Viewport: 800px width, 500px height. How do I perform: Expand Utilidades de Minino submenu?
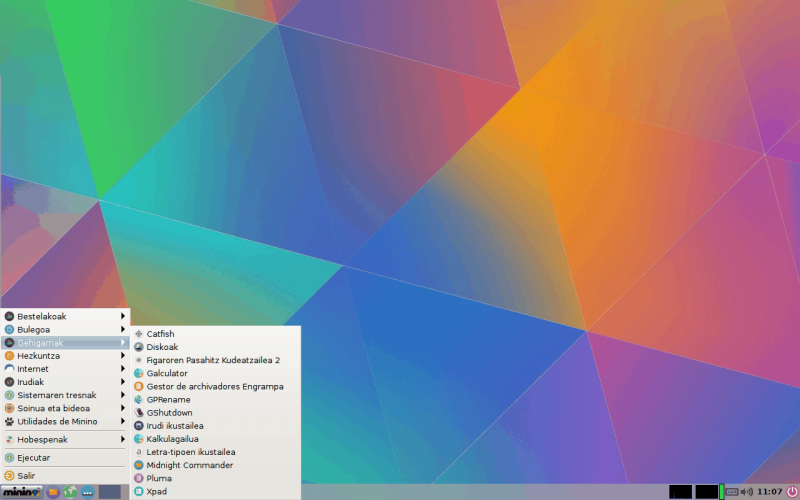65,421
